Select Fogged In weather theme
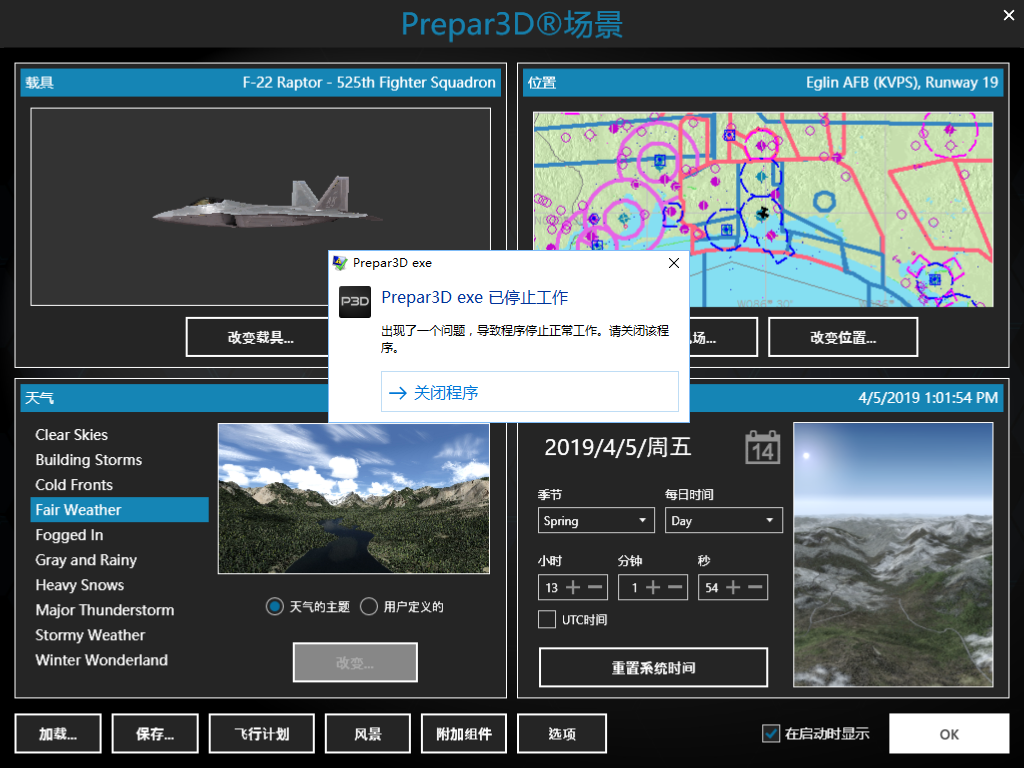The width and height of the screenshot is (1024, 768). tap(120, 535)
